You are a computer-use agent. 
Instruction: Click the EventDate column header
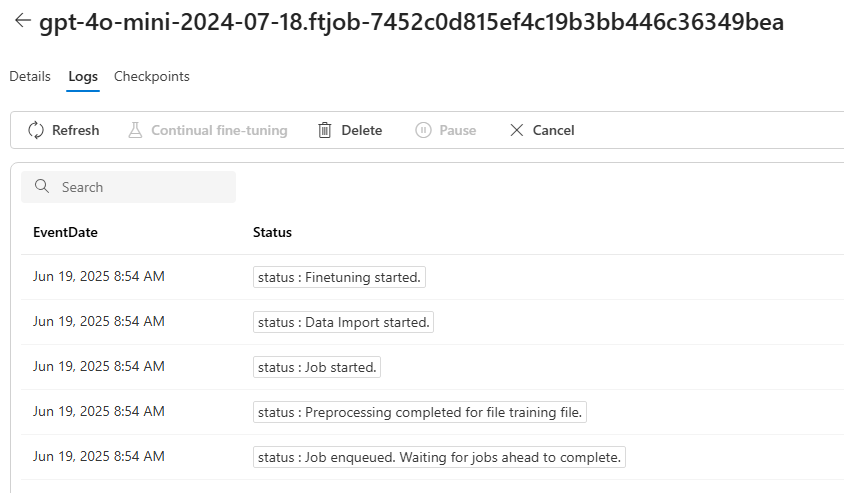(65, 233)
